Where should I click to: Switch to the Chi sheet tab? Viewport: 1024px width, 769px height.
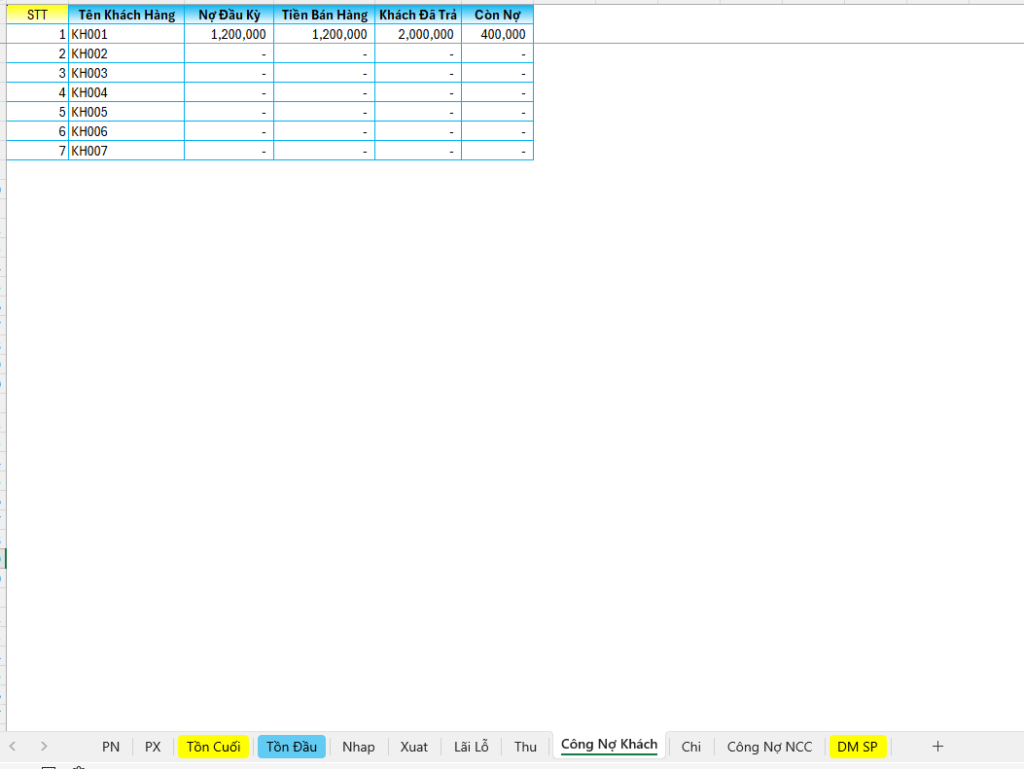691,746
